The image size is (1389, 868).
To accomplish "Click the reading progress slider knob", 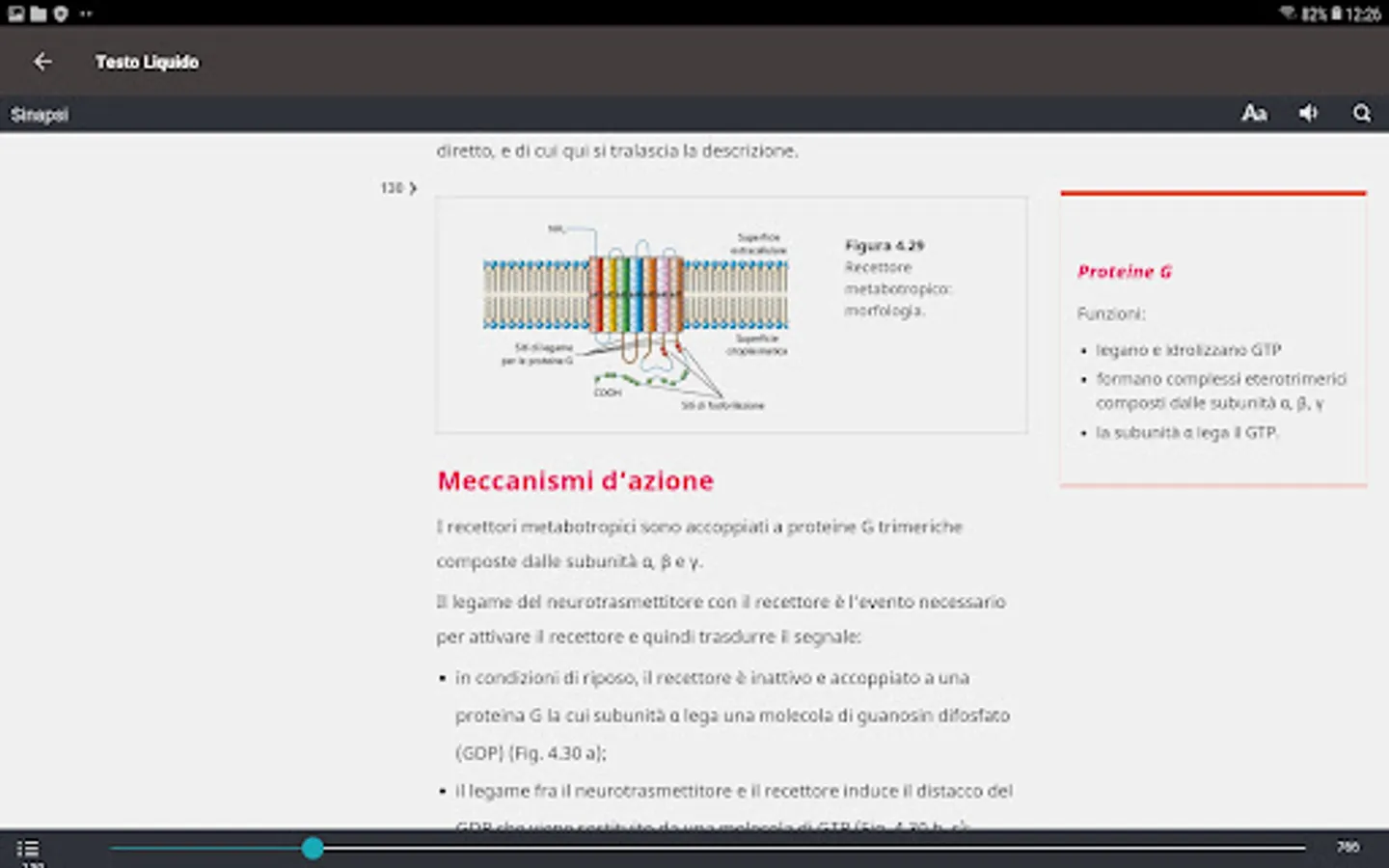I will (312, 848).
